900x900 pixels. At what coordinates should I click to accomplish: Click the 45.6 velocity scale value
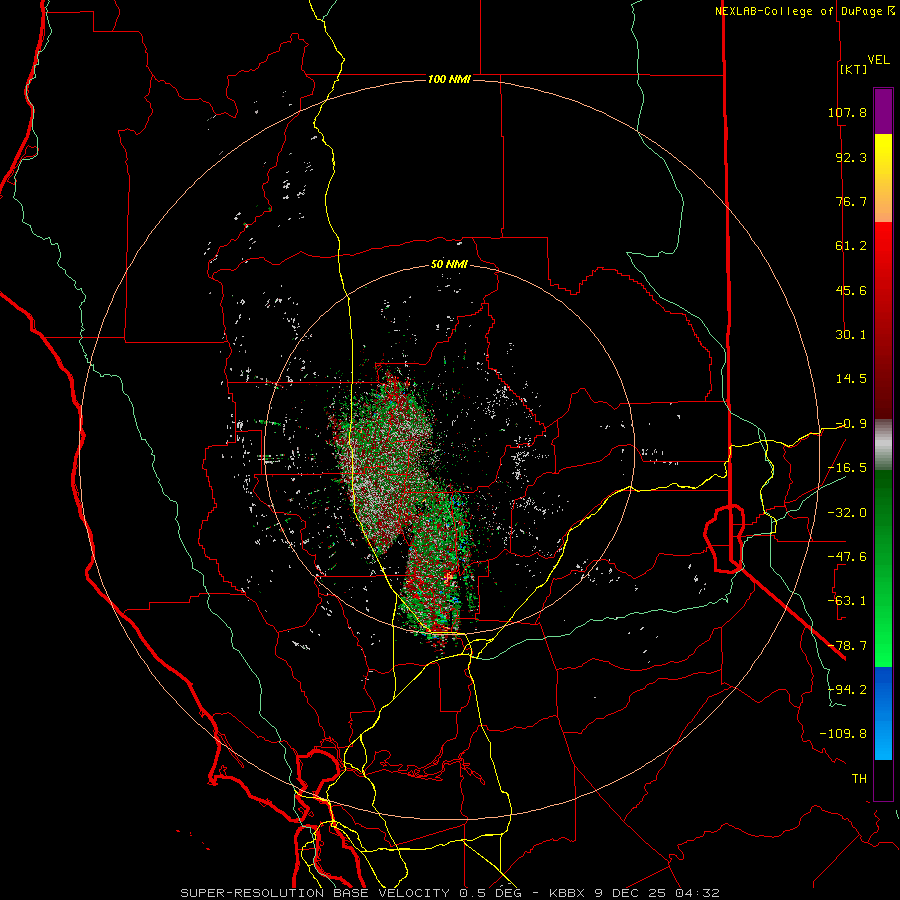851,290
